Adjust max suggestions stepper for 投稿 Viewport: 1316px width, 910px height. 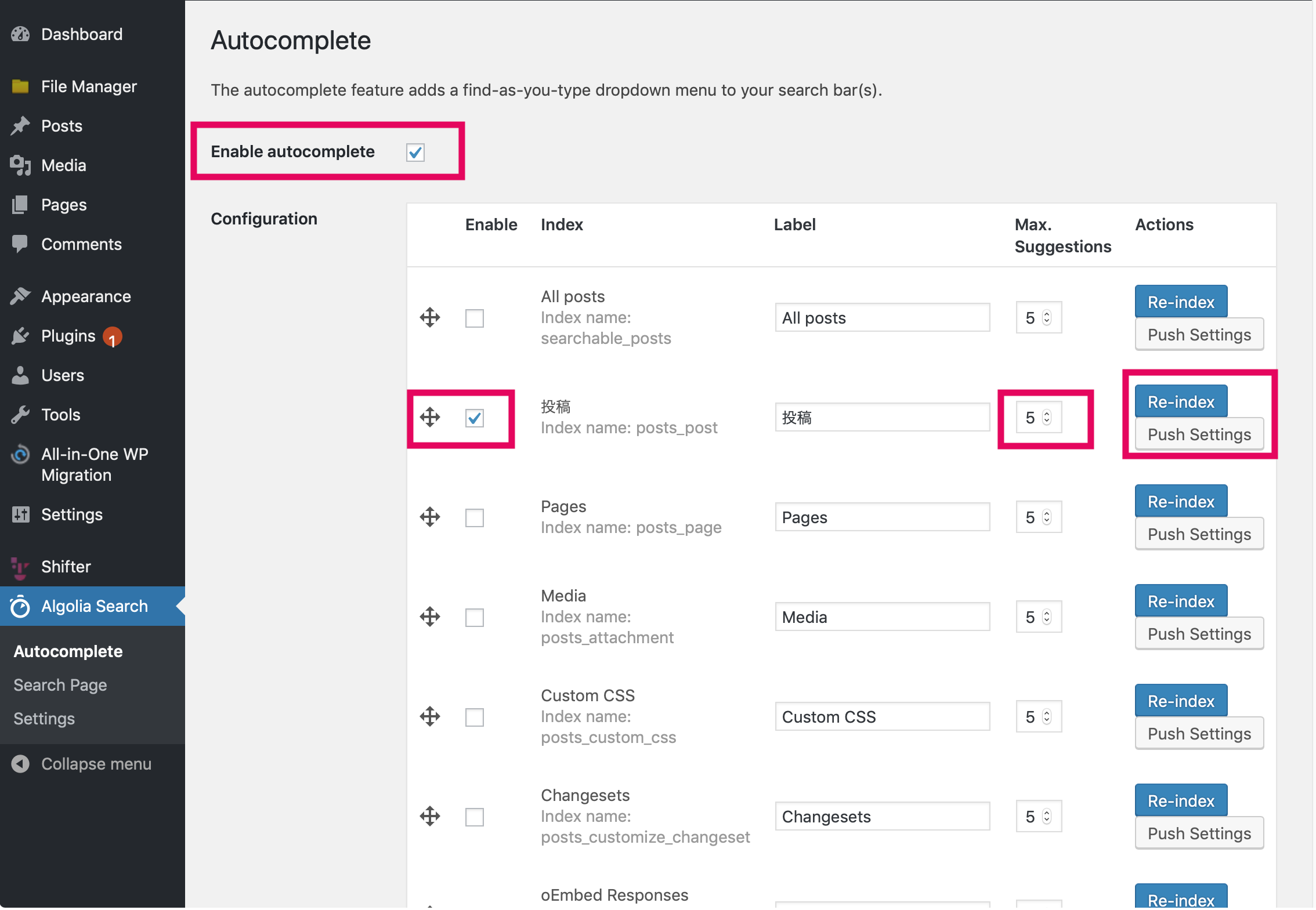point(1047,418)
